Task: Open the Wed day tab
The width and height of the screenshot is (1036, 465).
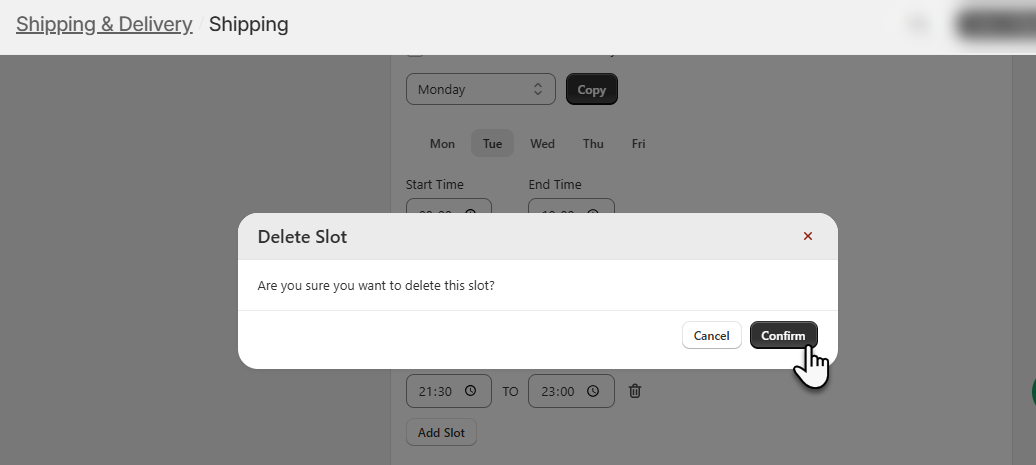Action: tap(542, 143)
